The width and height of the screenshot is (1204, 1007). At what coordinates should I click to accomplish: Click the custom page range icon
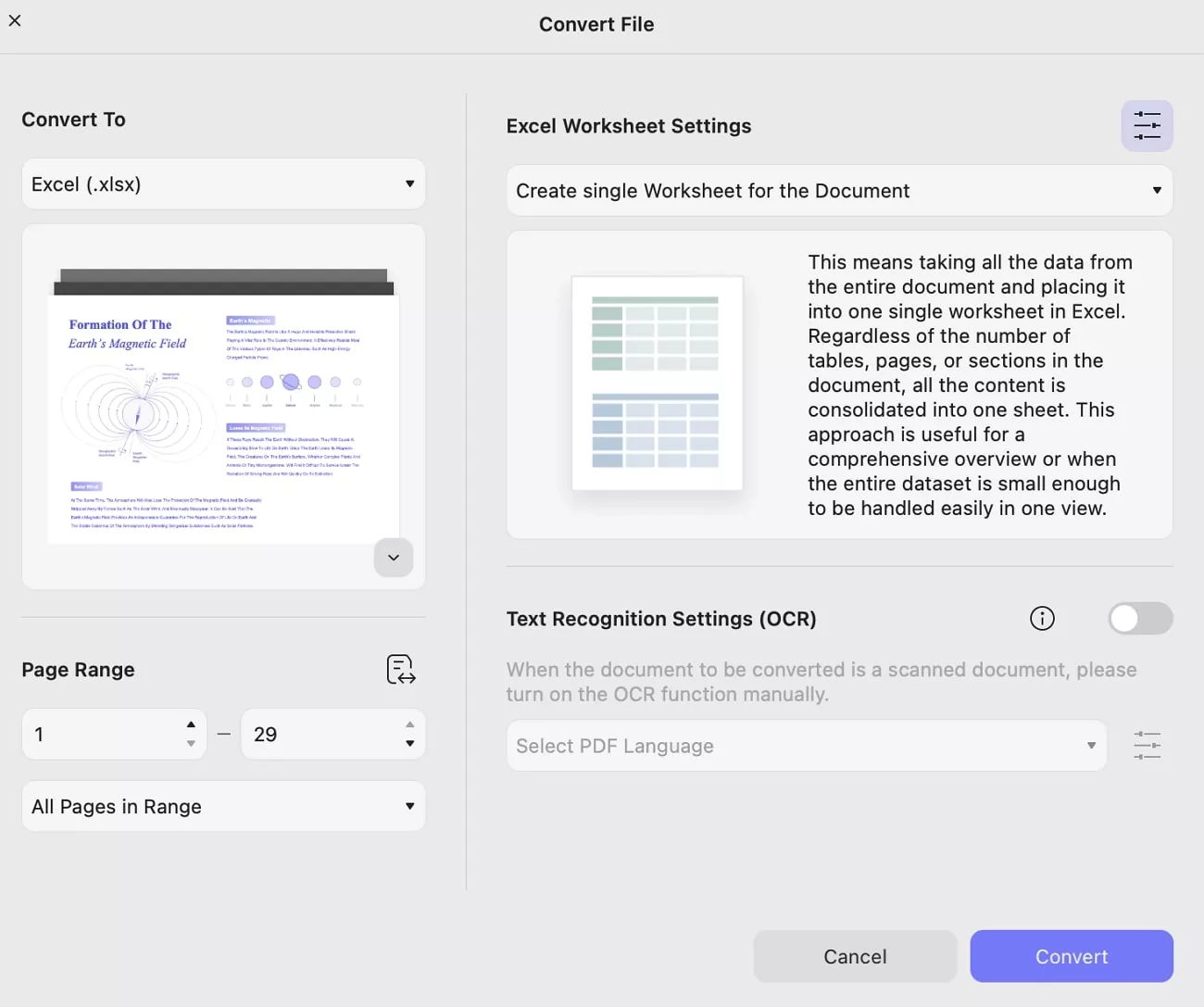(400, 669)
